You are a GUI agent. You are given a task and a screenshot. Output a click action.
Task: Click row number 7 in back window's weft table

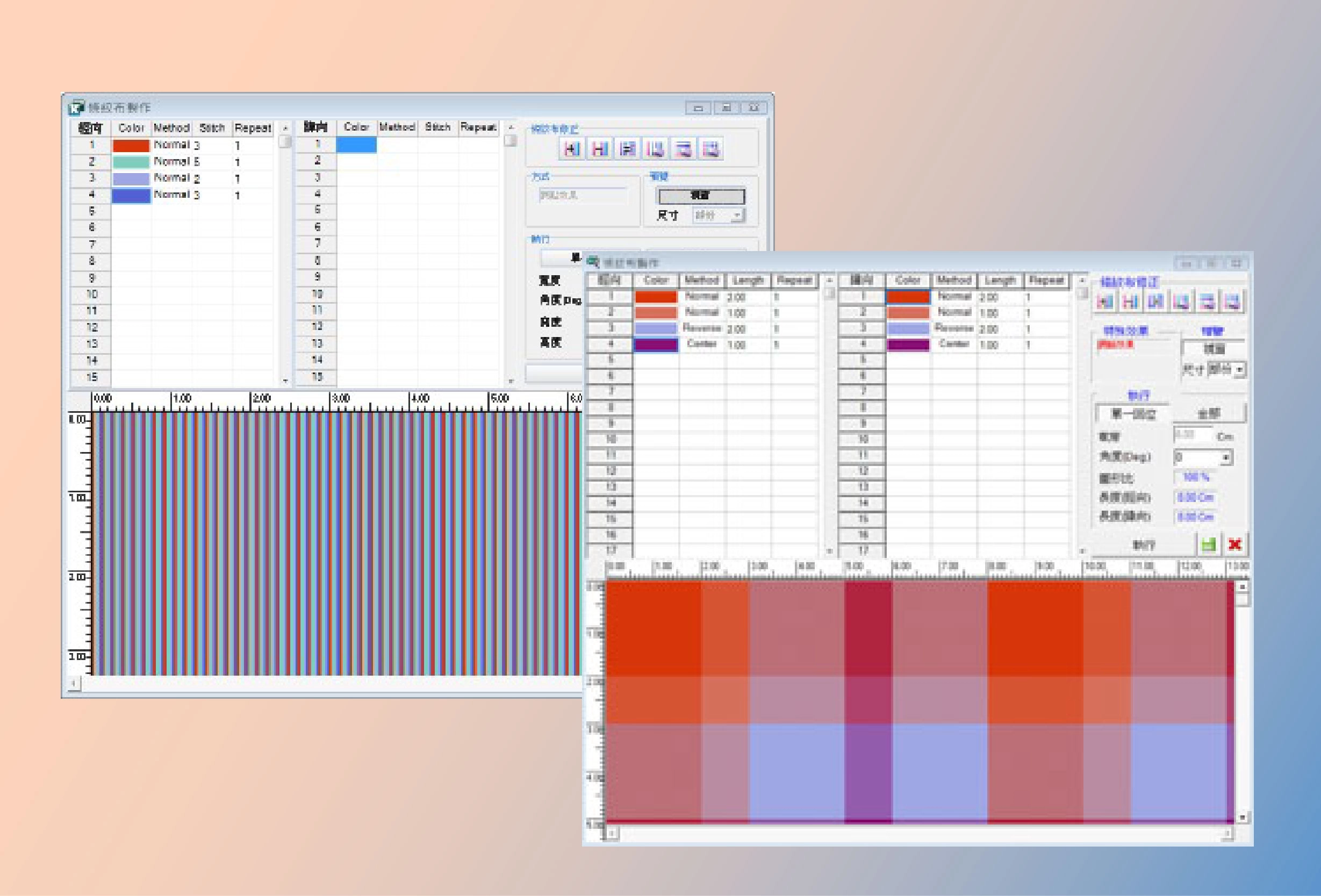[x=317, y=243]
